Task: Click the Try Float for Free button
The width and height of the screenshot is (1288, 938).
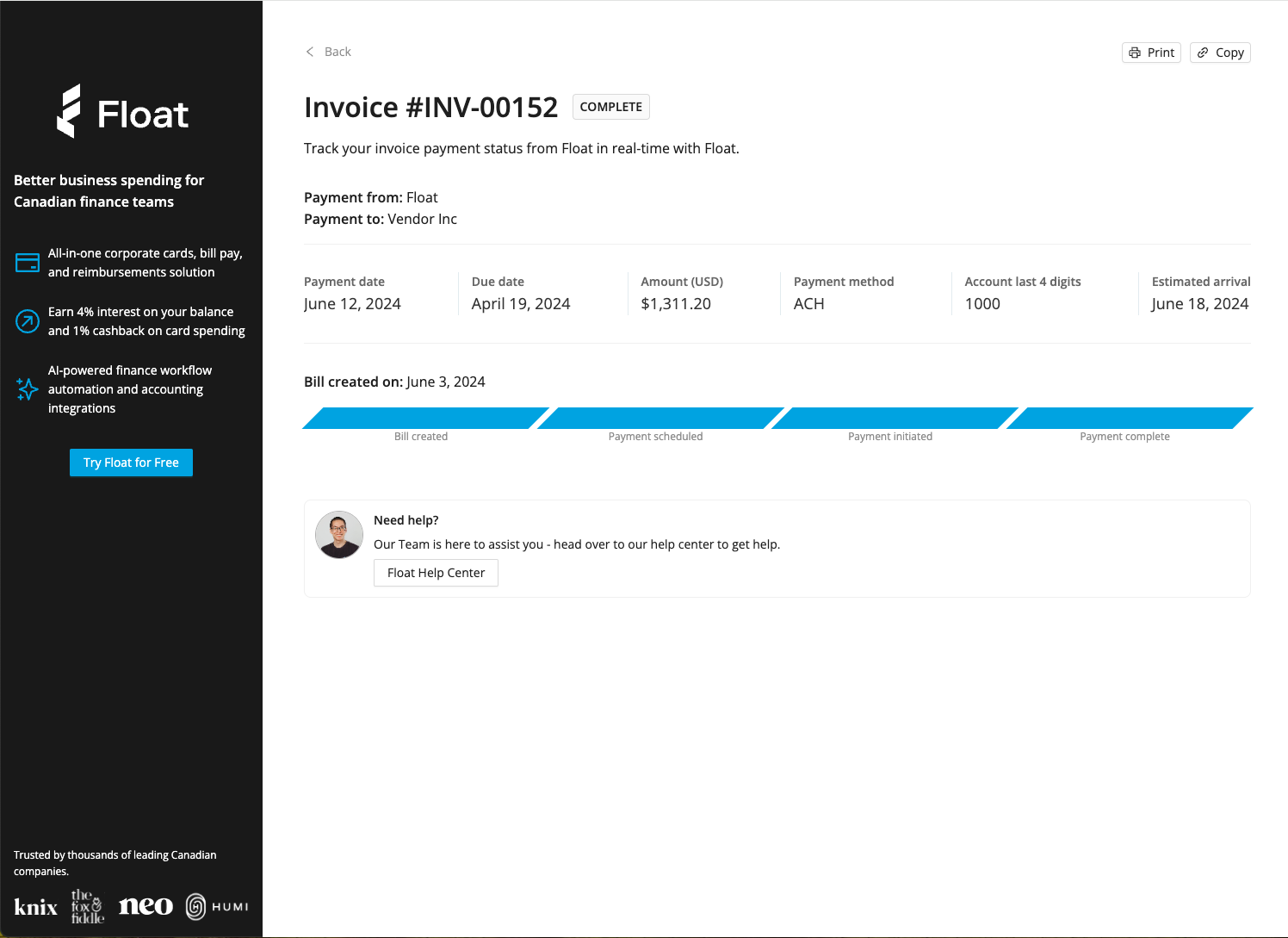Action: click(131, 463)
